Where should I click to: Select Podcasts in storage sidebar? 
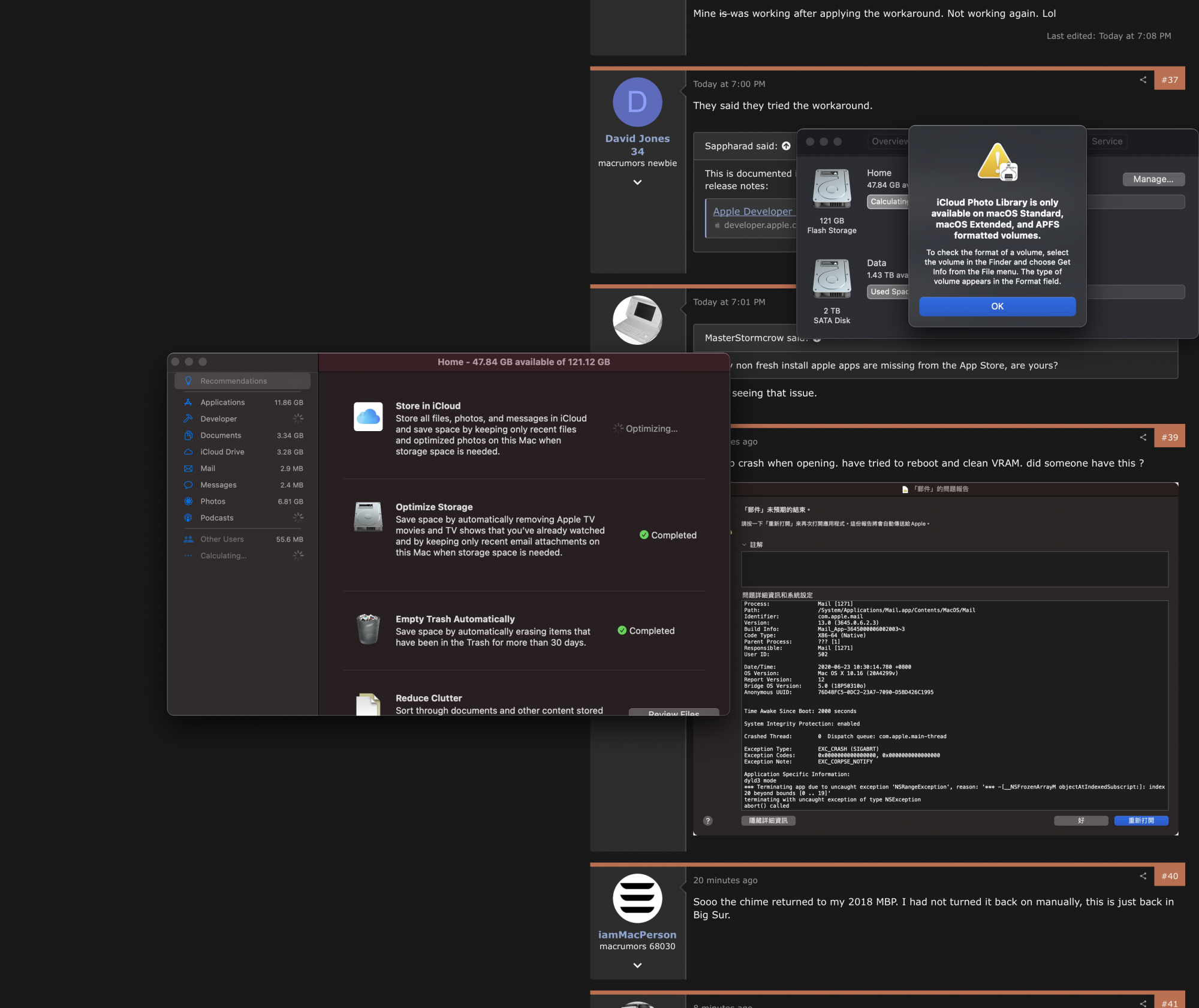(242, 517)
